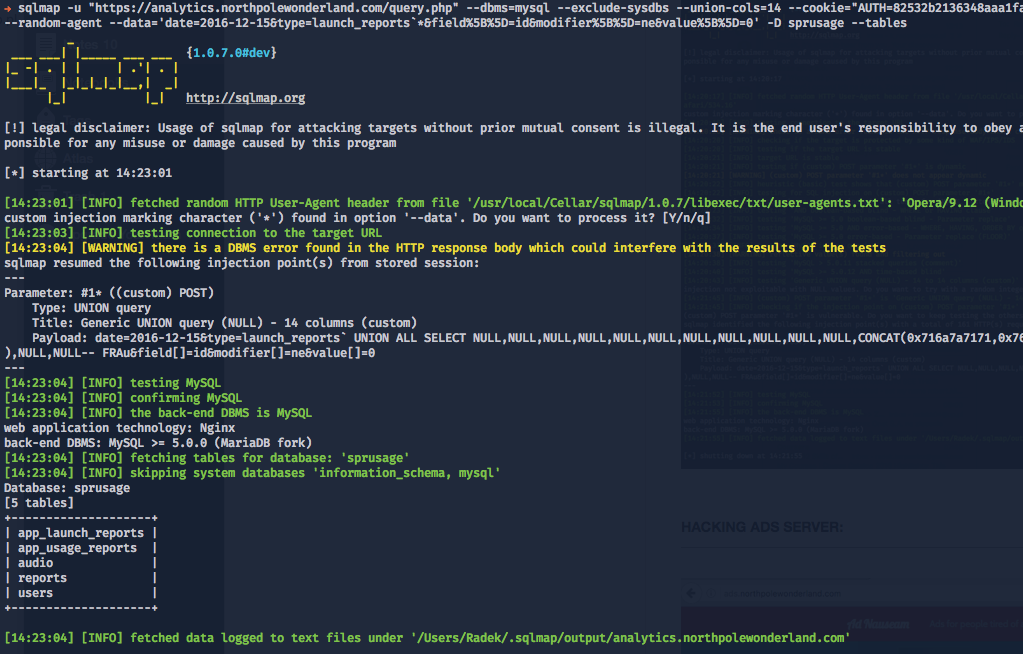1023x654 pixels.
Task: Click the 'skipping system databases' log line
Action: click(252, 473)
